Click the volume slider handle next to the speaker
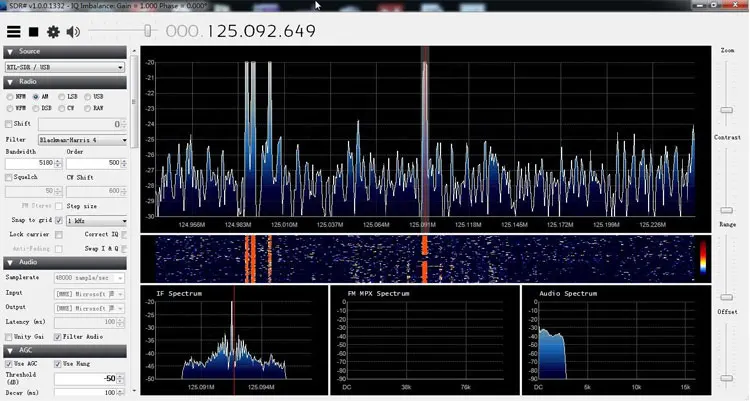The image size is (750, 401). [x=148, y=31]
